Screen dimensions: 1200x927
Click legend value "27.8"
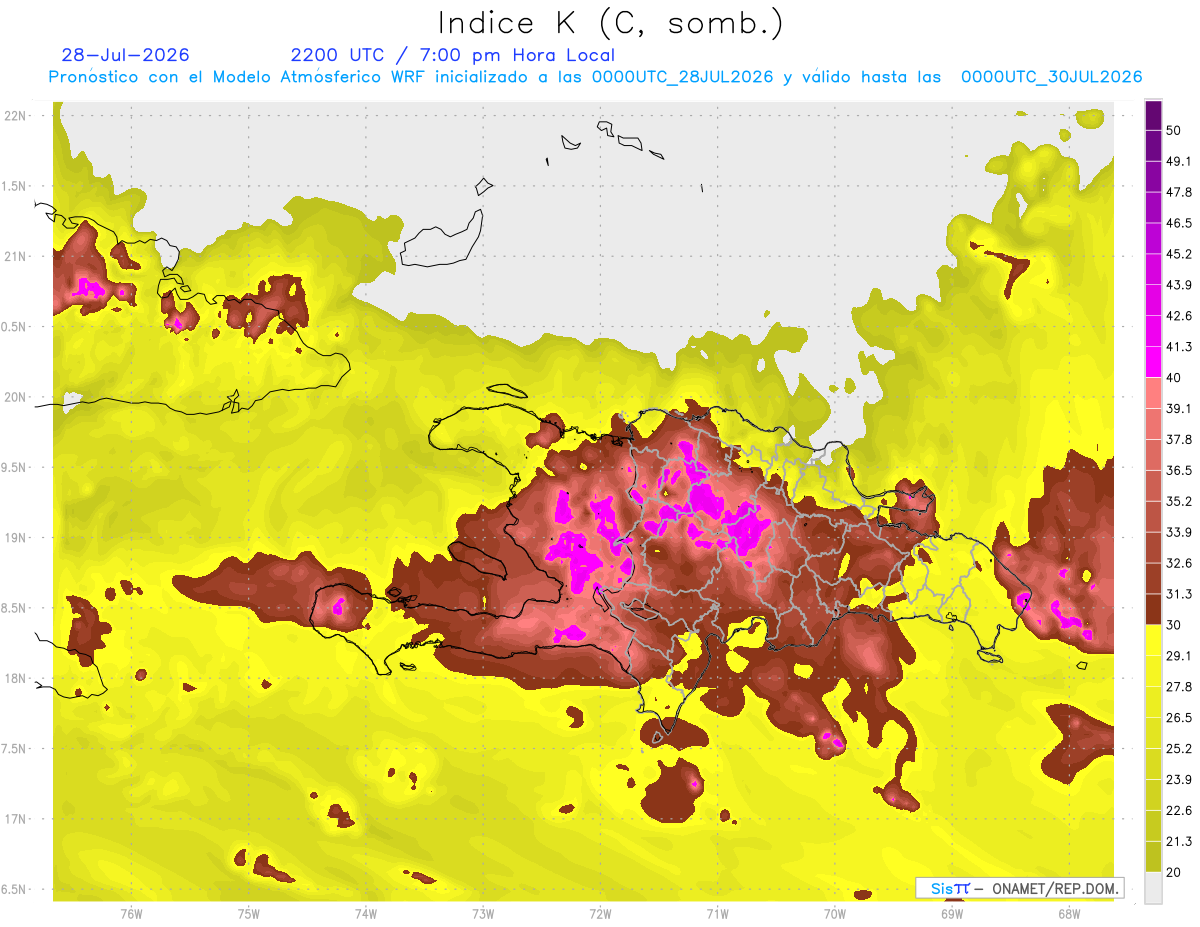tap(1178, 686)
